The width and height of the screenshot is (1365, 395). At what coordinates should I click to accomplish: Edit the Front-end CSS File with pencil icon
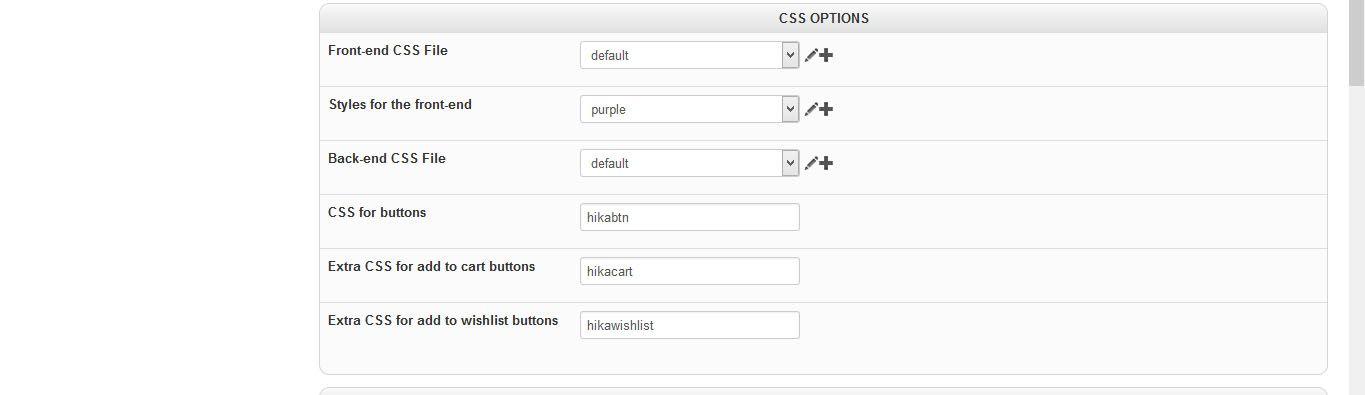point(811,55)
